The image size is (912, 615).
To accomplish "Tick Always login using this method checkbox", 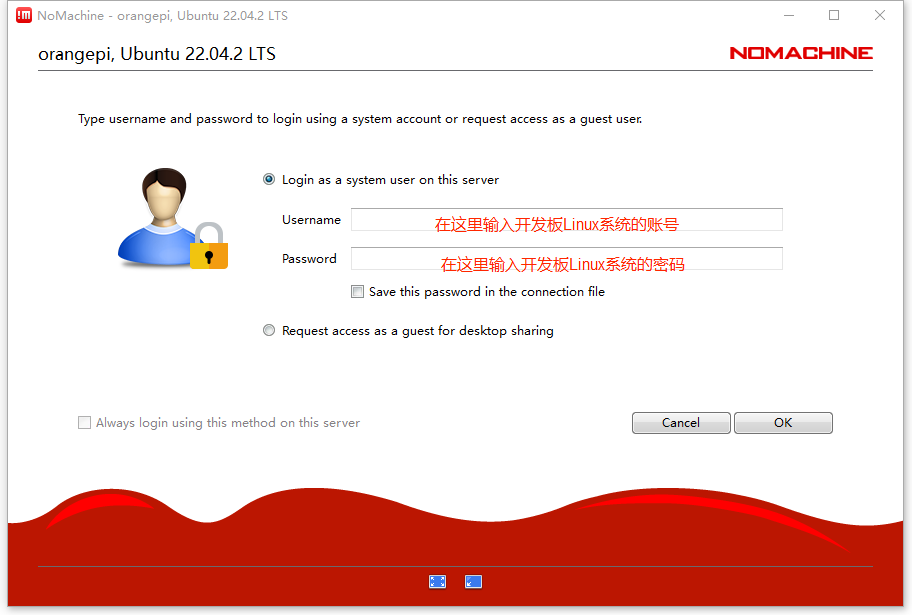I will 84,422.
